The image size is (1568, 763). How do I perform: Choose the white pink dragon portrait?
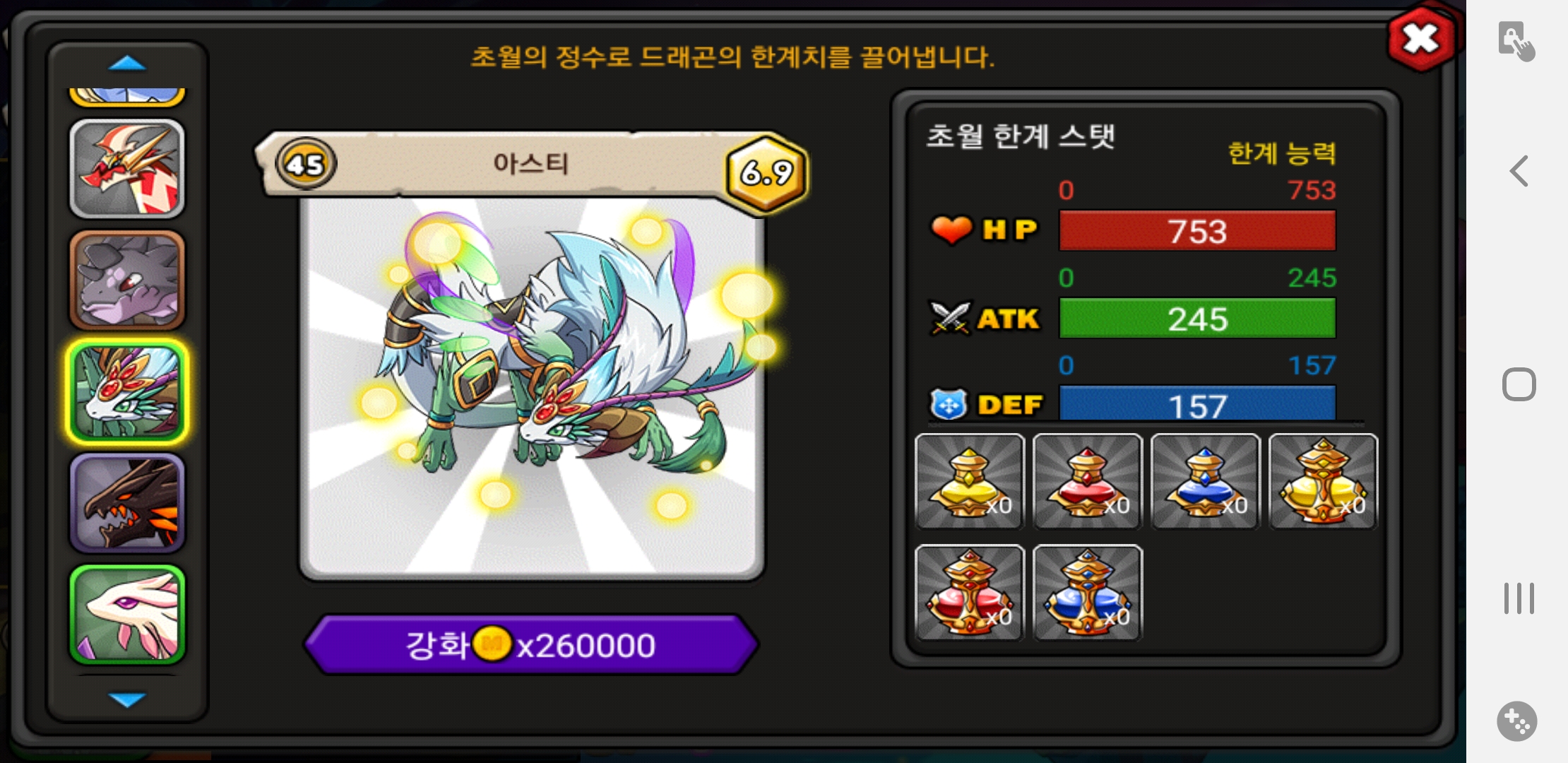[x=127, y=615]
